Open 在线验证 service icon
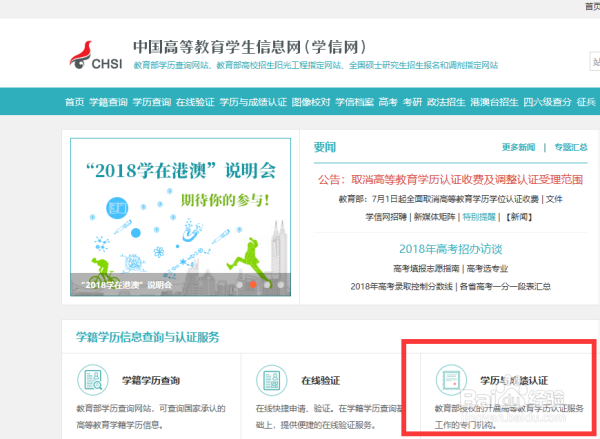The width and height of the screenshot is (600, 439). (x=272, y=380)
